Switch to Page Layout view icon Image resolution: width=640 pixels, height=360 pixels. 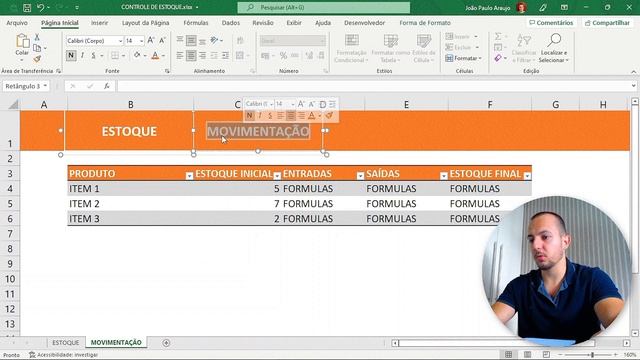point(527,354)
